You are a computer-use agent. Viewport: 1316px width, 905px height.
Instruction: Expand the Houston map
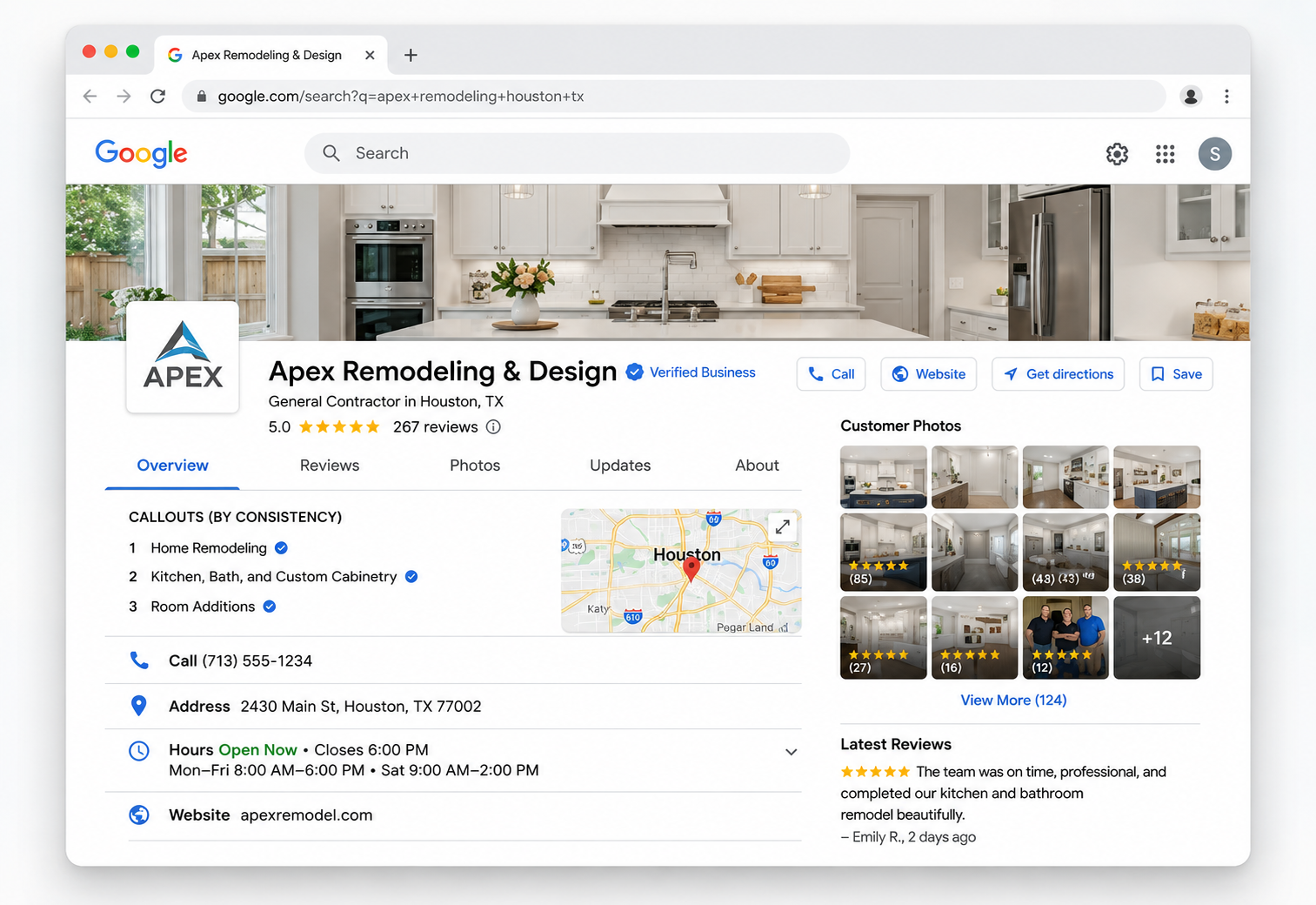click(x=783, y=526)
